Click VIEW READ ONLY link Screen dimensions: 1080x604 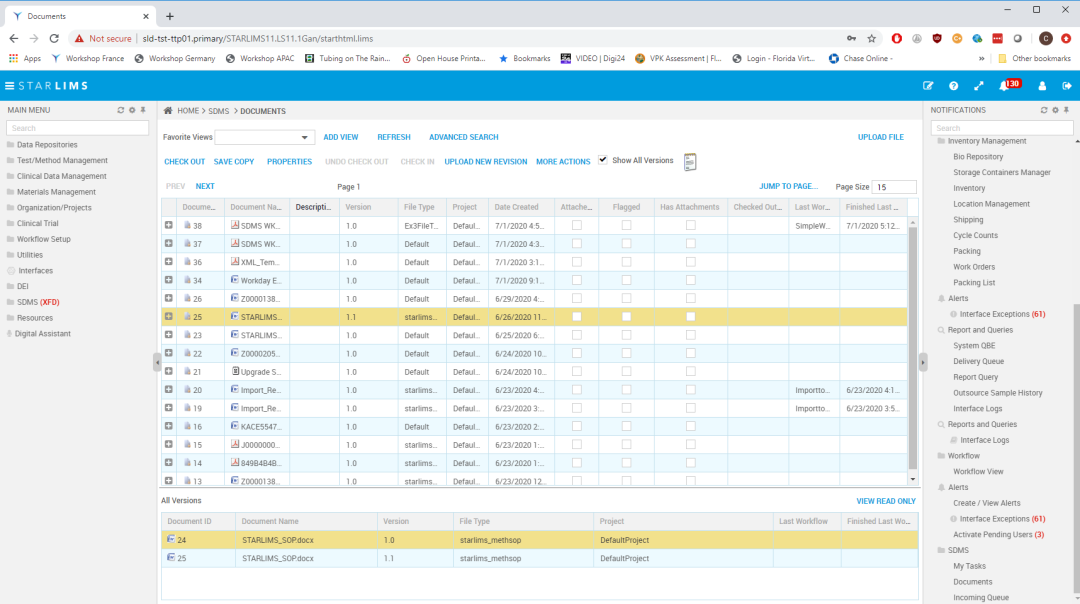pyautogui.click(x=886, y=501)
